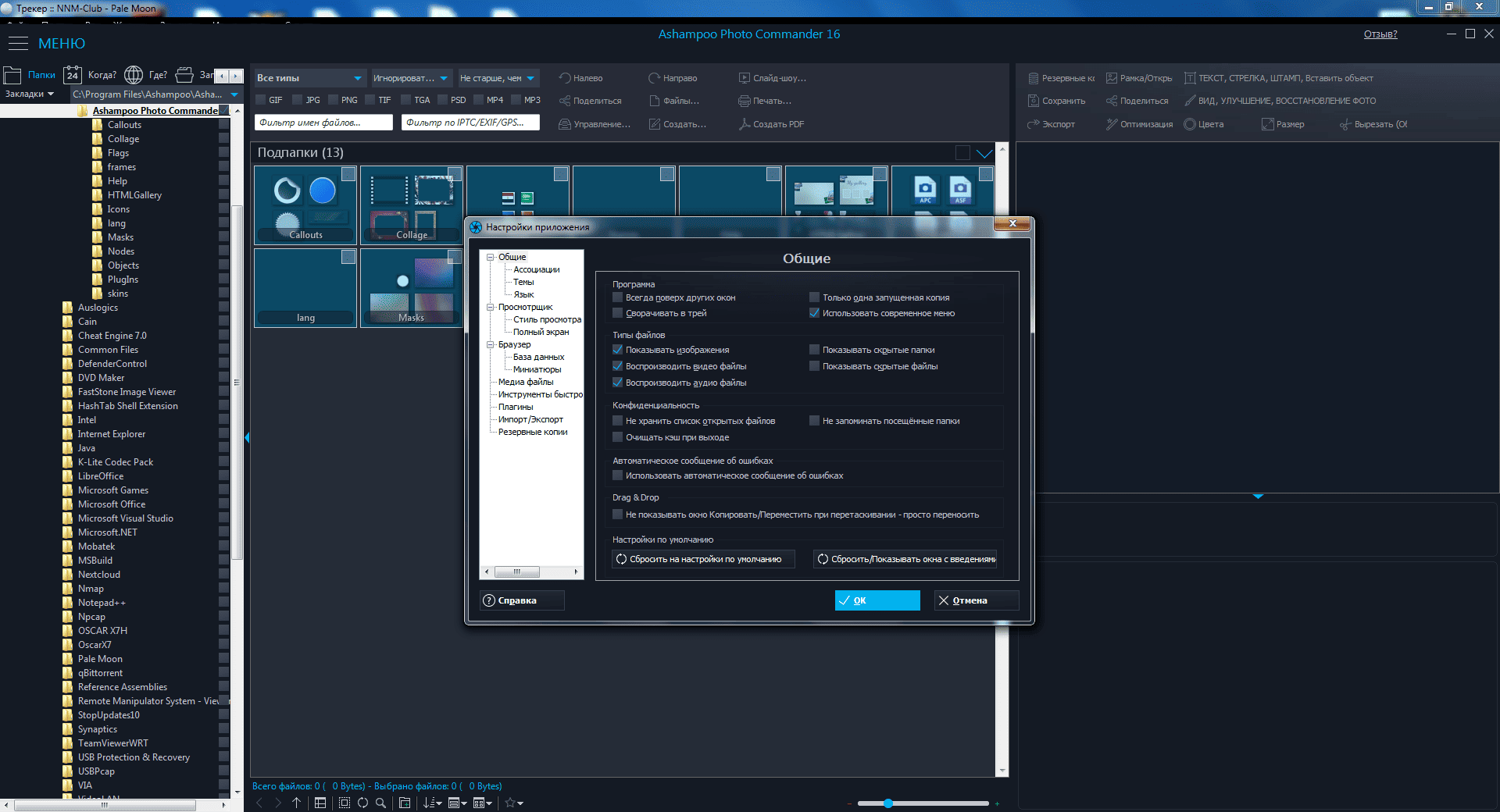
Task: Click the Где? globe icon
Action: click(x=134, y=75)
